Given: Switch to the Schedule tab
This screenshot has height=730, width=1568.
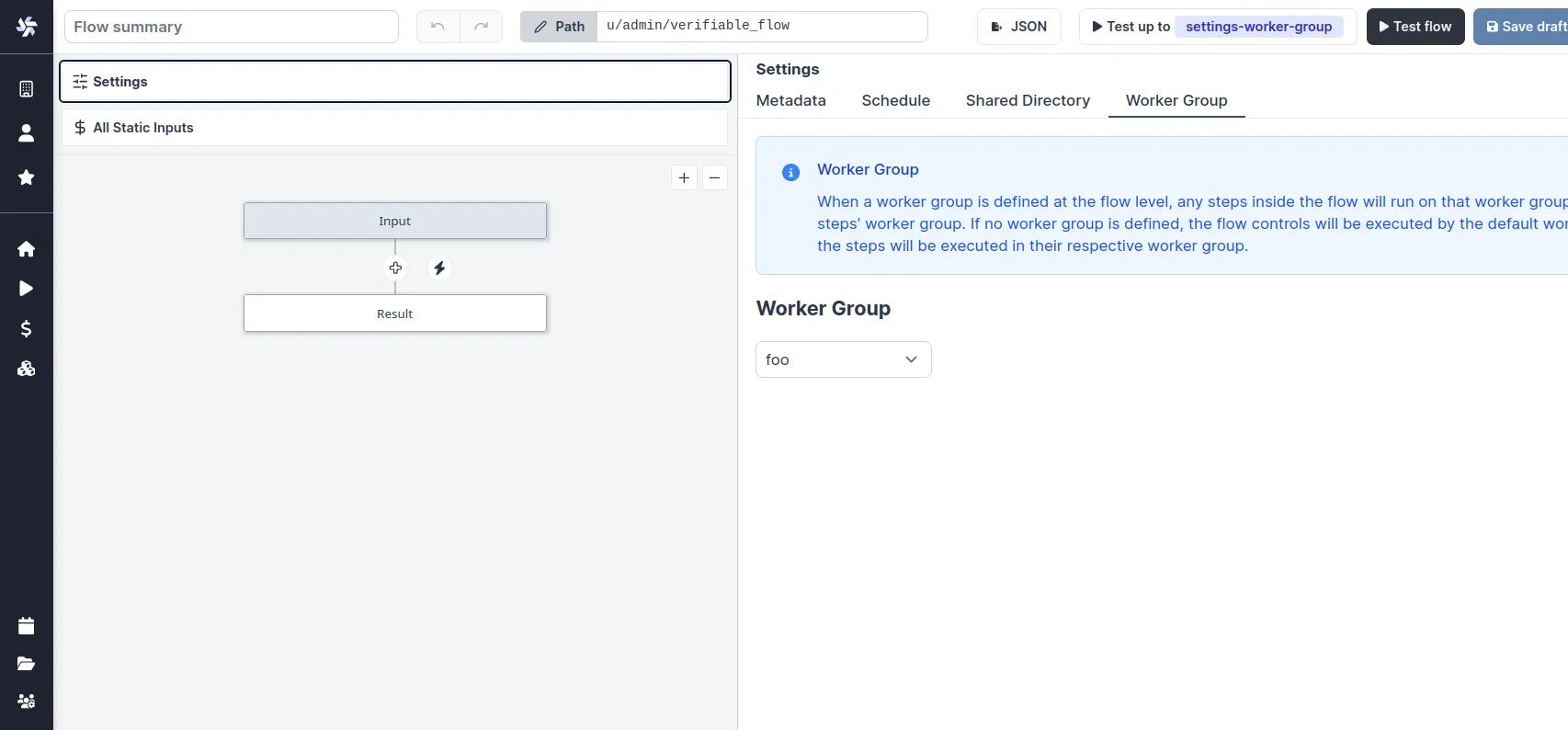Looking at the screenshot, I should [x=895, y=100].
